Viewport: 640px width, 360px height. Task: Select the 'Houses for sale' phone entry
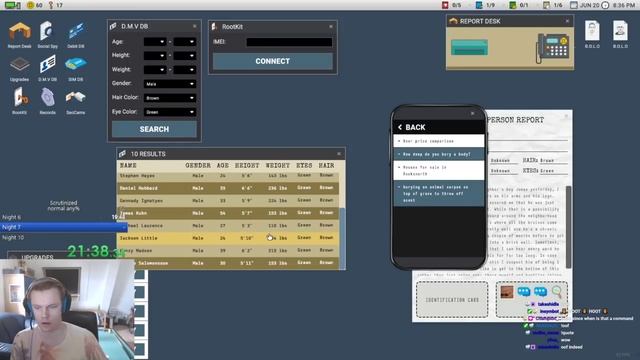pyautogui.click(x=439, y=171)
